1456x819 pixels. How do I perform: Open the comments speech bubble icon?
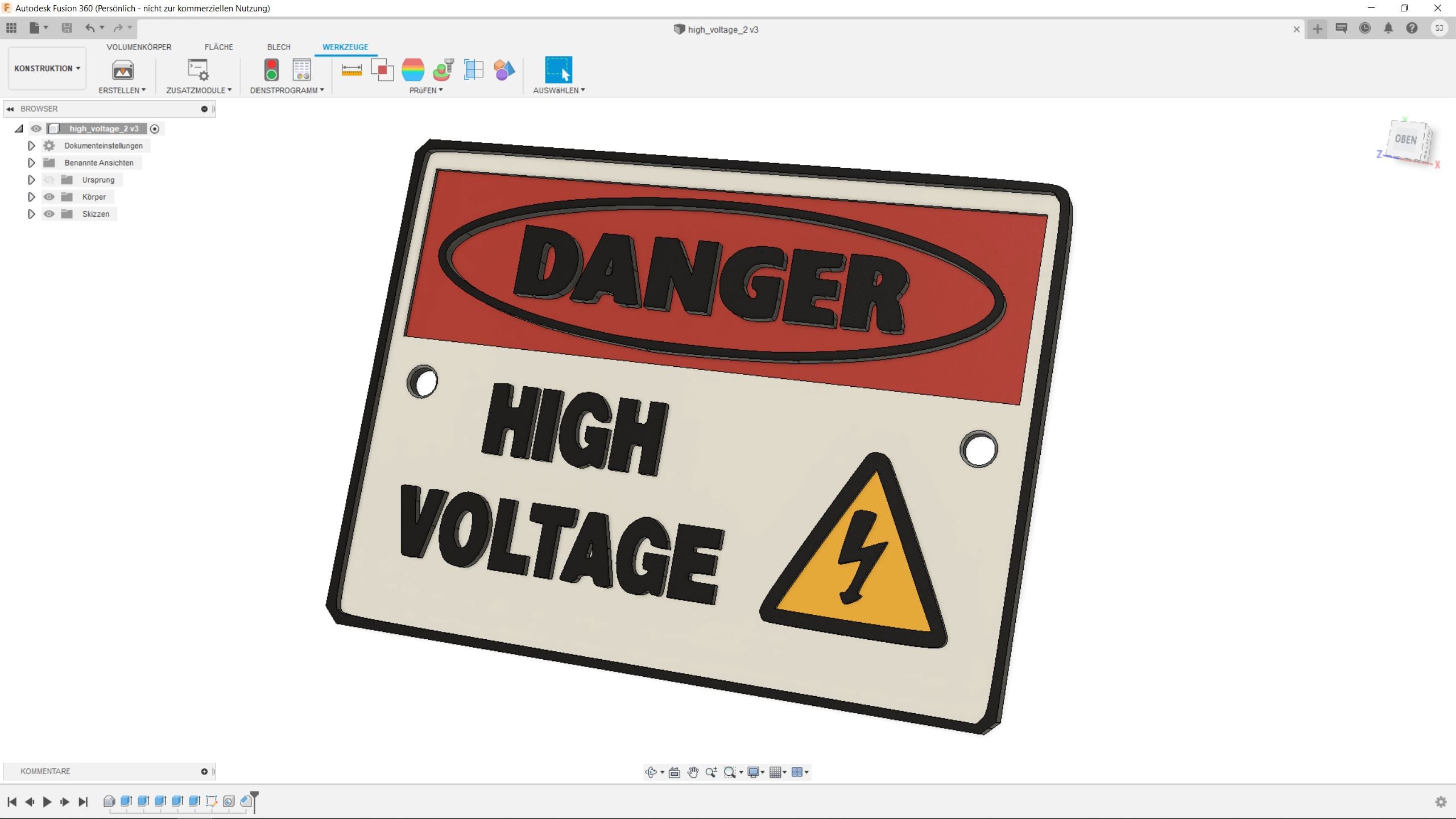pyautogui.click(x=1341, y=28)
